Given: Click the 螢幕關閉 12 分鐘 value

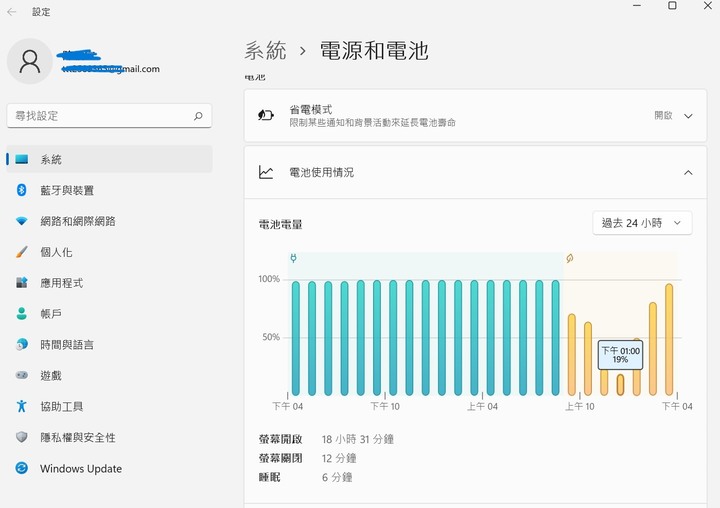Looking at the screenshot, I should click(x=339, y=458).
